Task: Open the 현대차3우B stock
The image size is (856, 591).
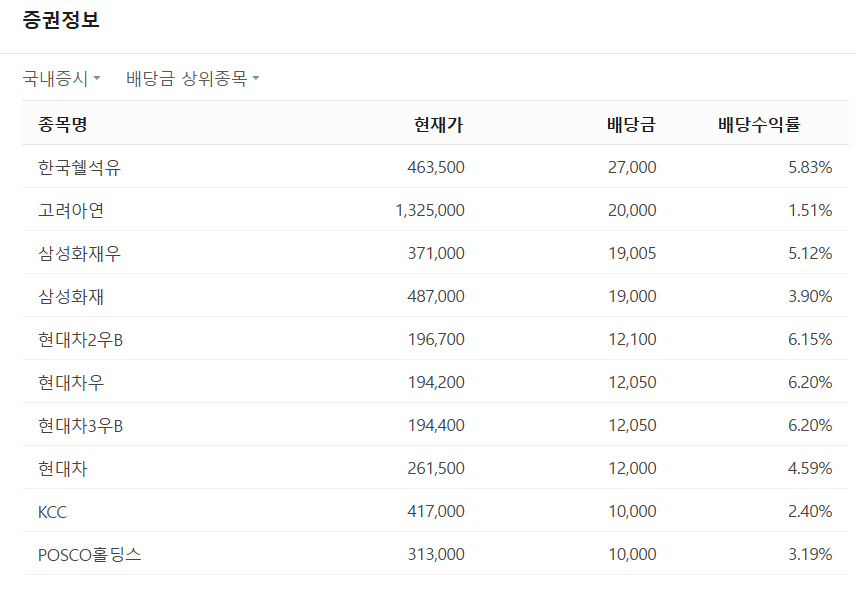Action: pos(81,425)
